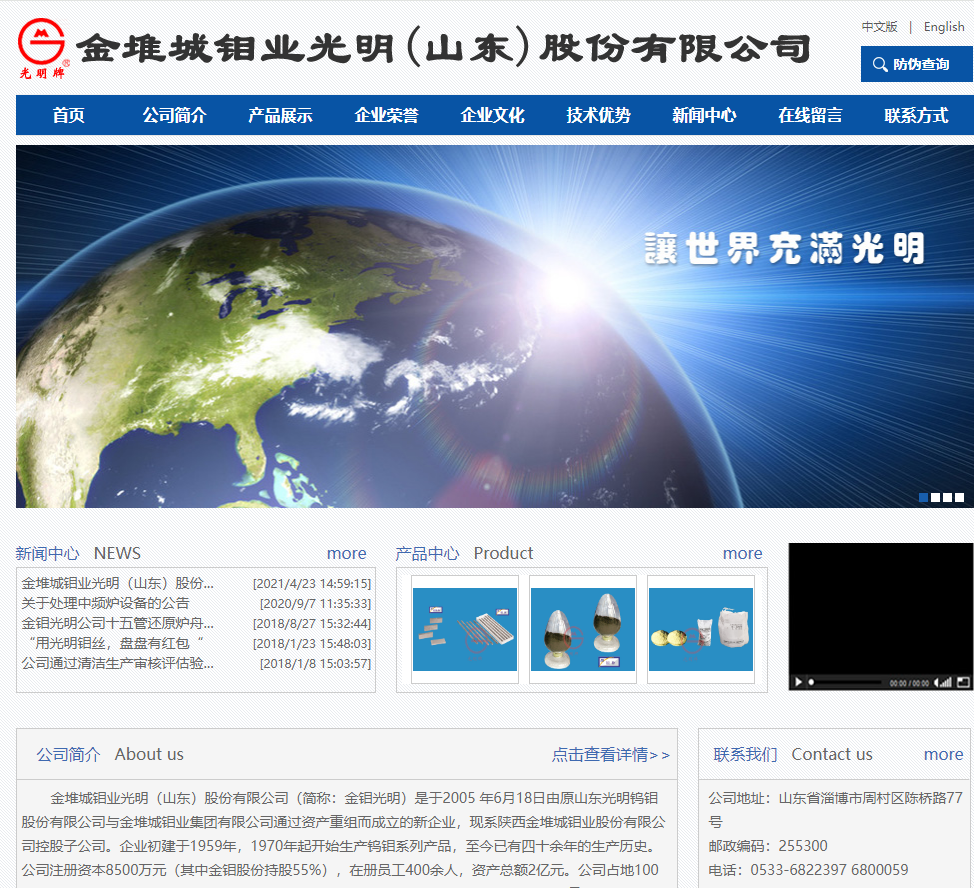Open the 首页 home menu
The width and height of the screenshot is (974, 888).
68,115
